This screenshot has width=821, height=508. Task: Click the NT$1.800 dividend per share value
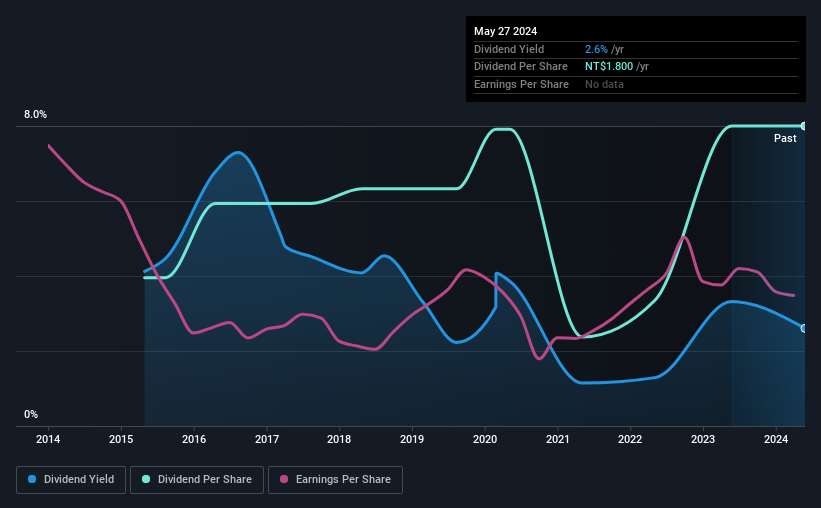(x=609, y=67)
